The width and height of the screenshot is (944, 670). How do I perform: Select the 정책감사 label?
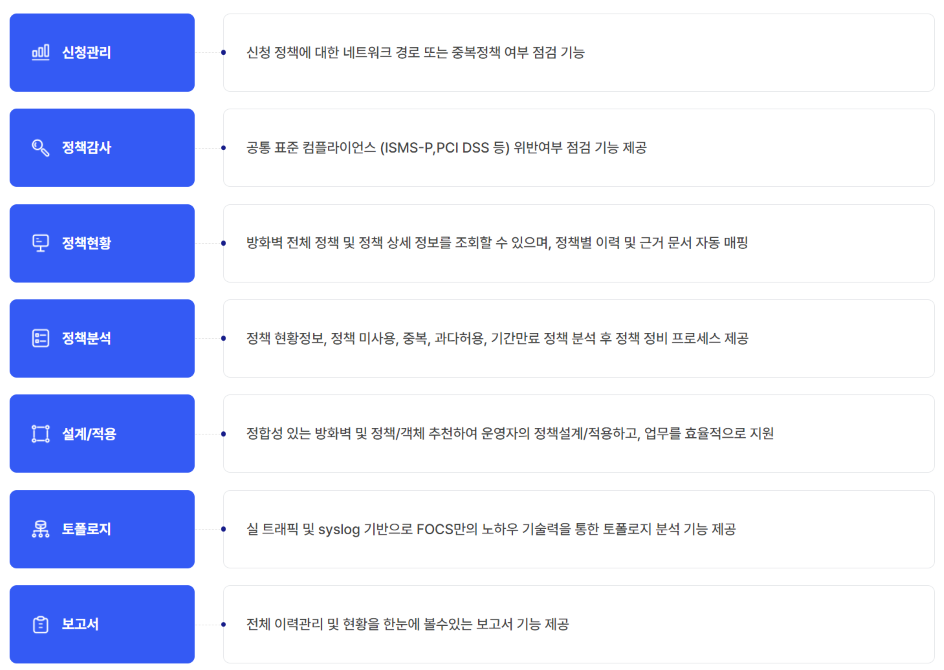tap(87, 147)
